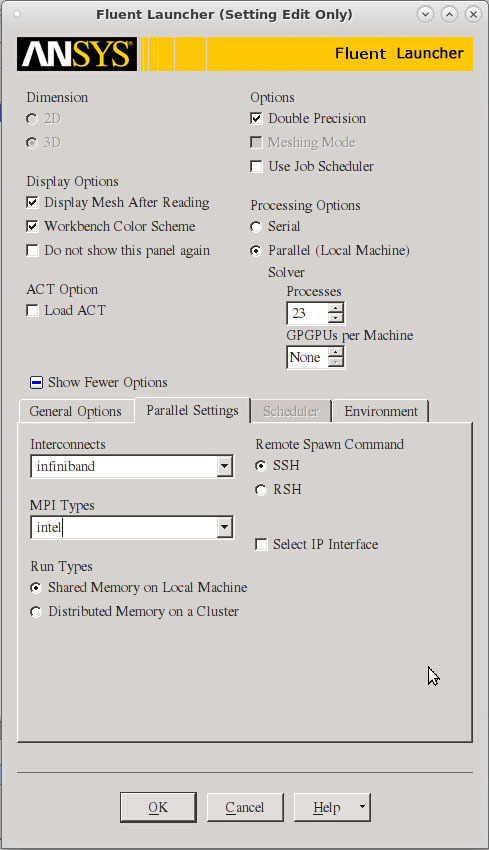
Task: Switch to the General Options tab
Action: tap(75, 411)
